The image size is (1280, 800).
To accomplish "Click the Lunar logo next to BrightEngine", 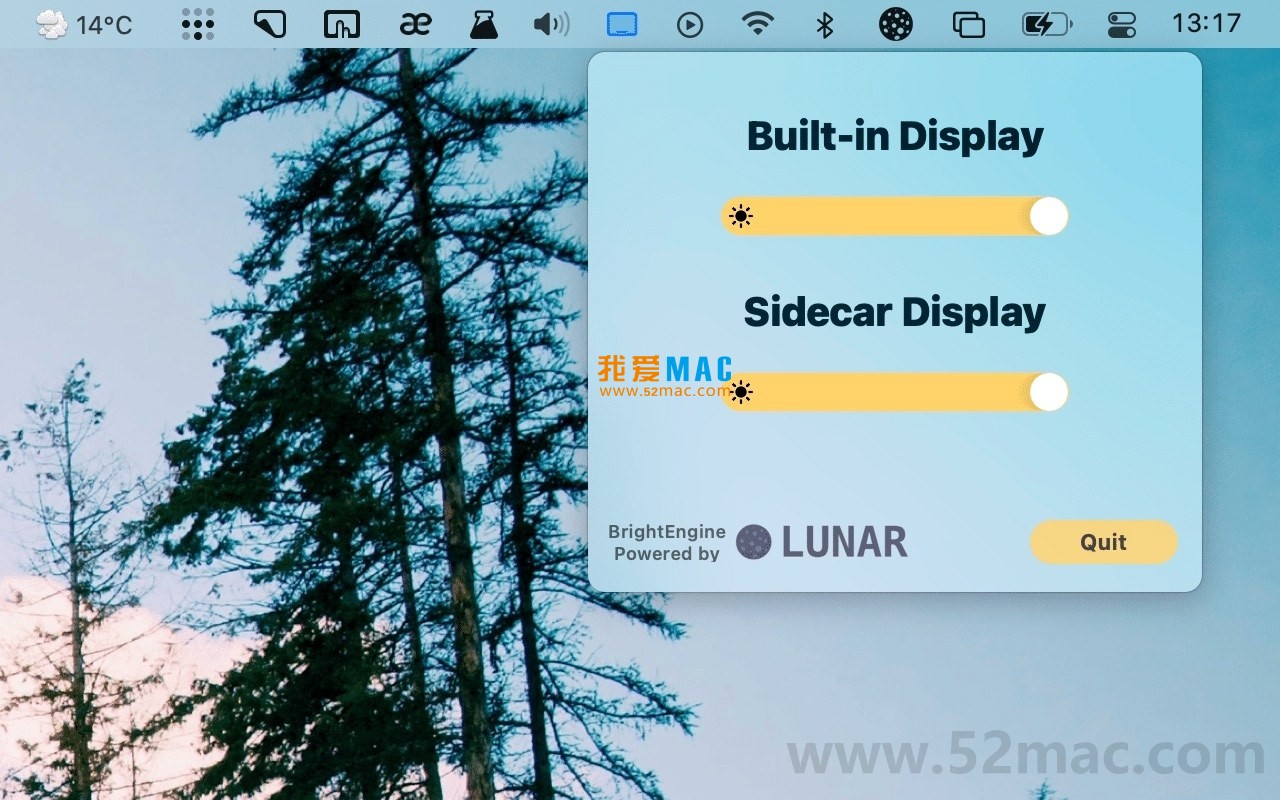I will tap(750, 542).
